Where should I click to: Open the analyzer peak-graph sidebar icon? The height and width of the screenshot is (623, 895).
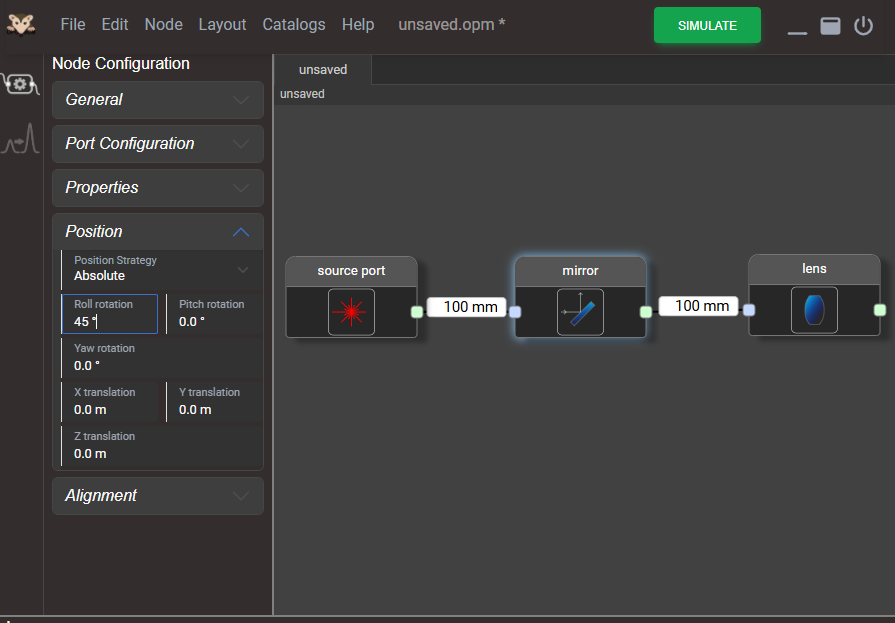21,139
